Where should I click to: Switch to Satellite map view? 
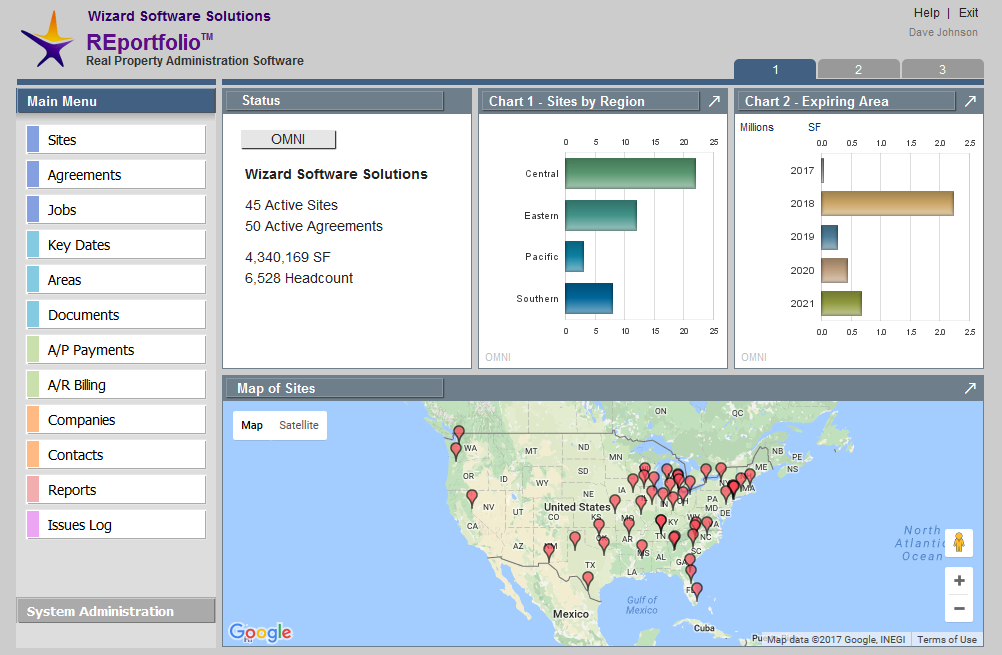point(298,425)
